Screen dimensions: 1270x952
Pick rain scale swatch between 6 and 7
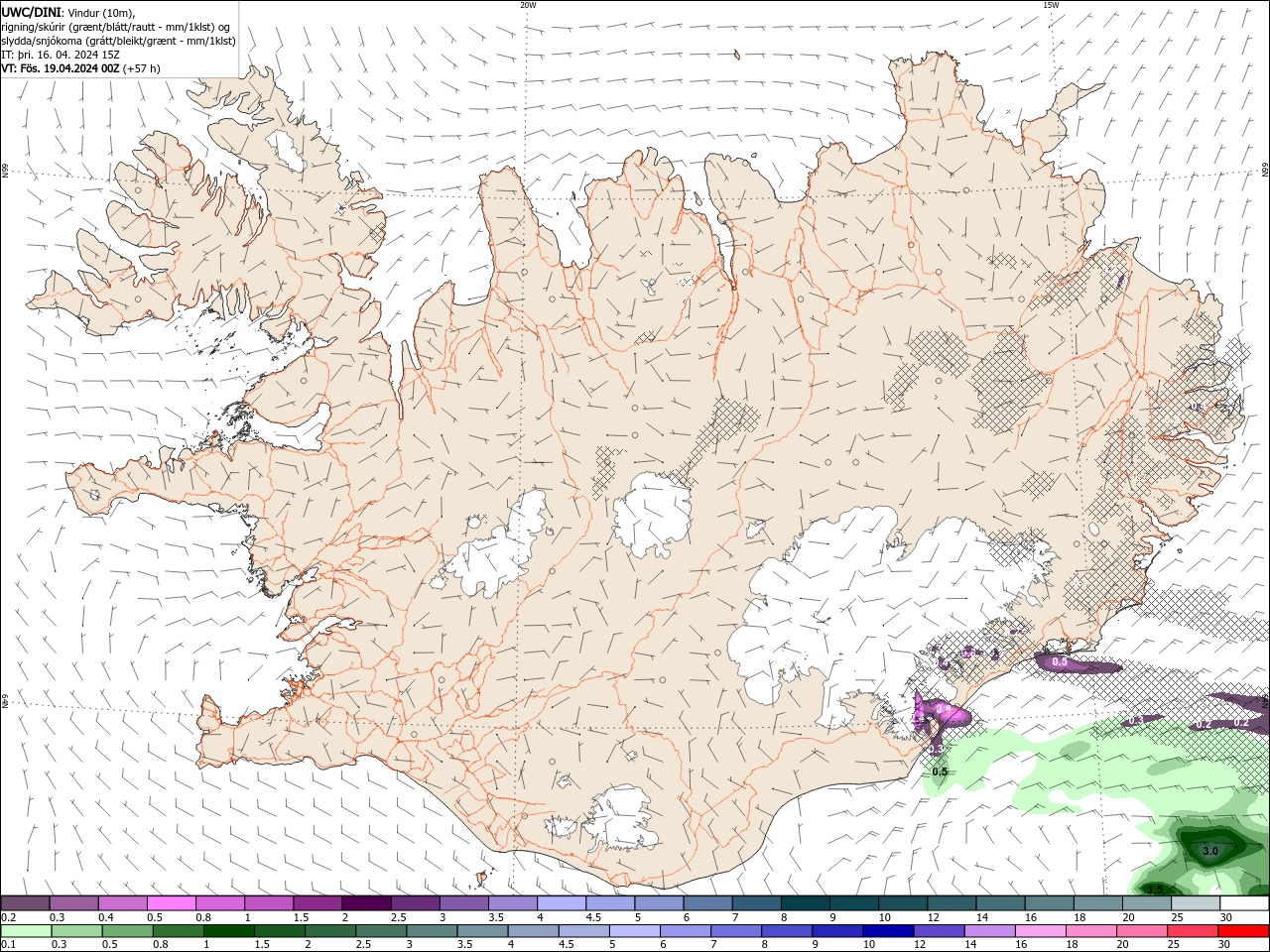click(685, 931)
